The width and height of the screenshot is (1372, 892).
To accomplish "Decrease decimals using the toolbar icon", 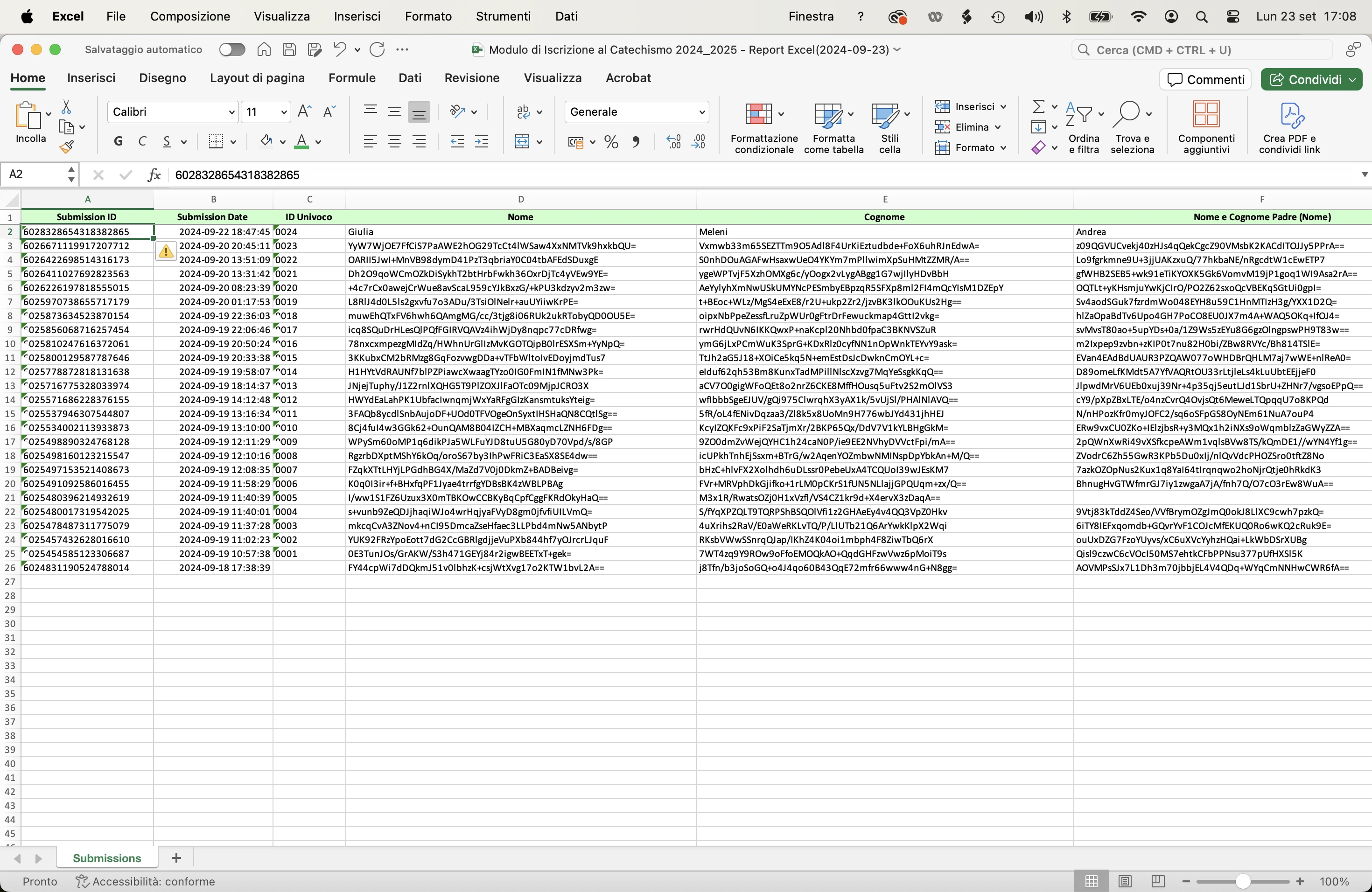I will click(x=699, y=142).
